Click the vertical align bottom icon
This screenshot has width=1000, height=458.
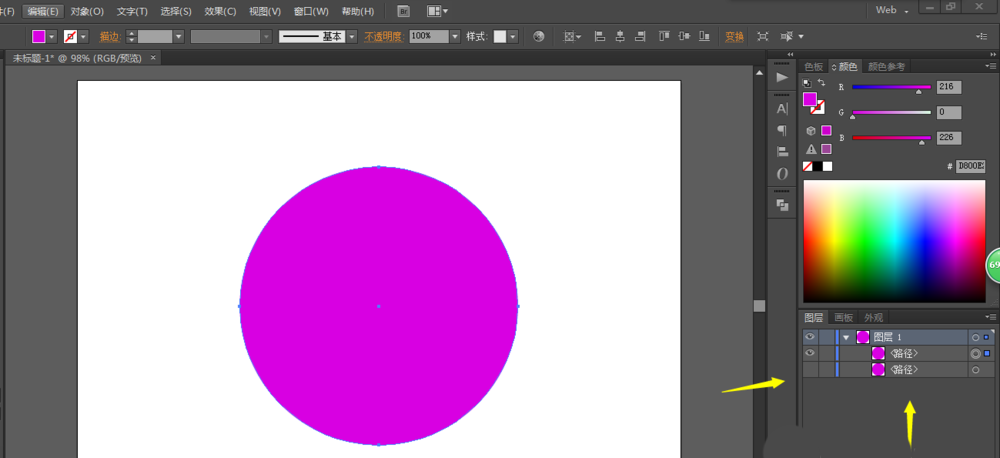705,36
